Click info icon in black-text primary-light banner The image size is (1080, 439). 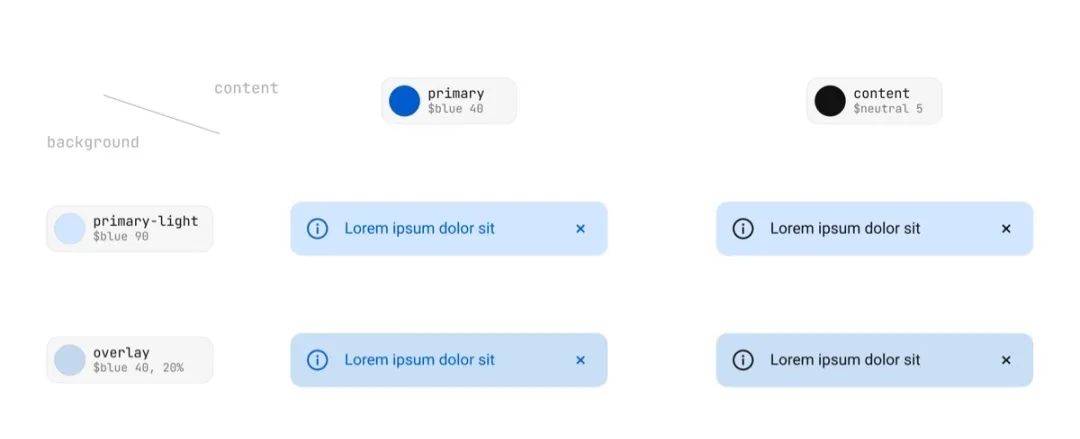(x=742, y=229)
